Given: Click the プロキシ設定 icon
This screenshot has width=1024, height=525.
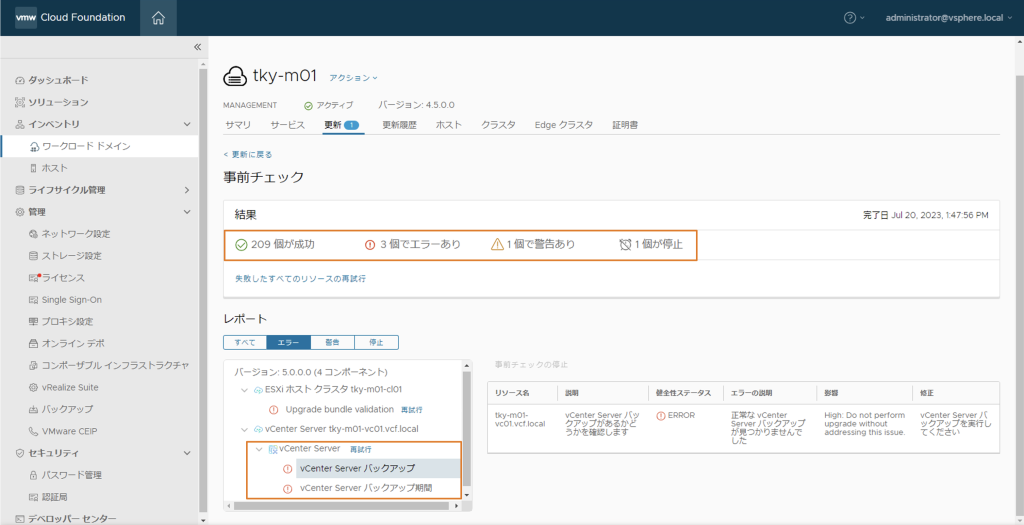Looking at the screenshot, I should coord(33,321).
